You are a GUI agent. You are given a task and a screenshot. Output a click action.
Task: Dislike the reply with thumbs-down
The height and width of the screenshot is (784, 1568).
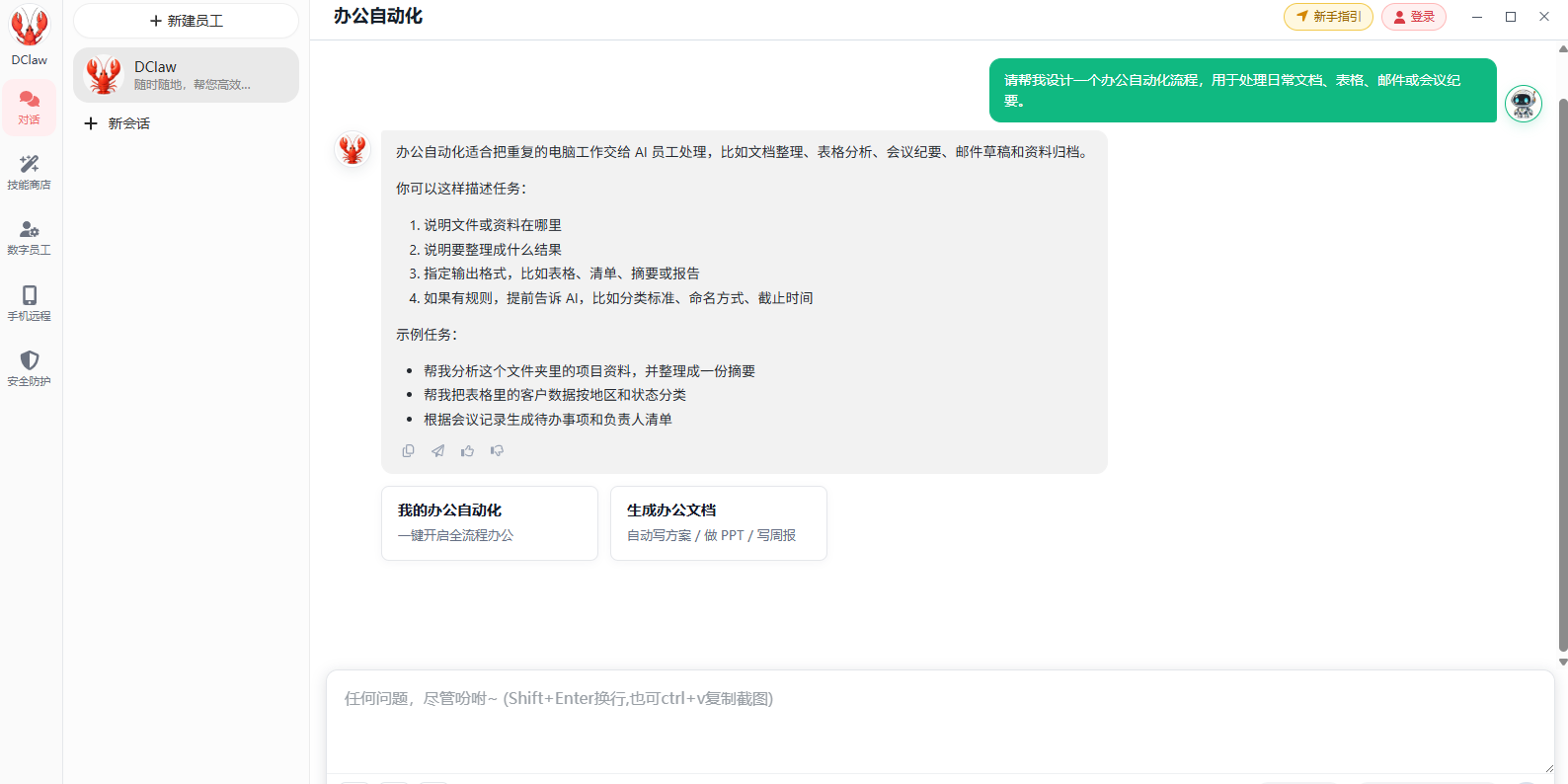click(497, 451)
